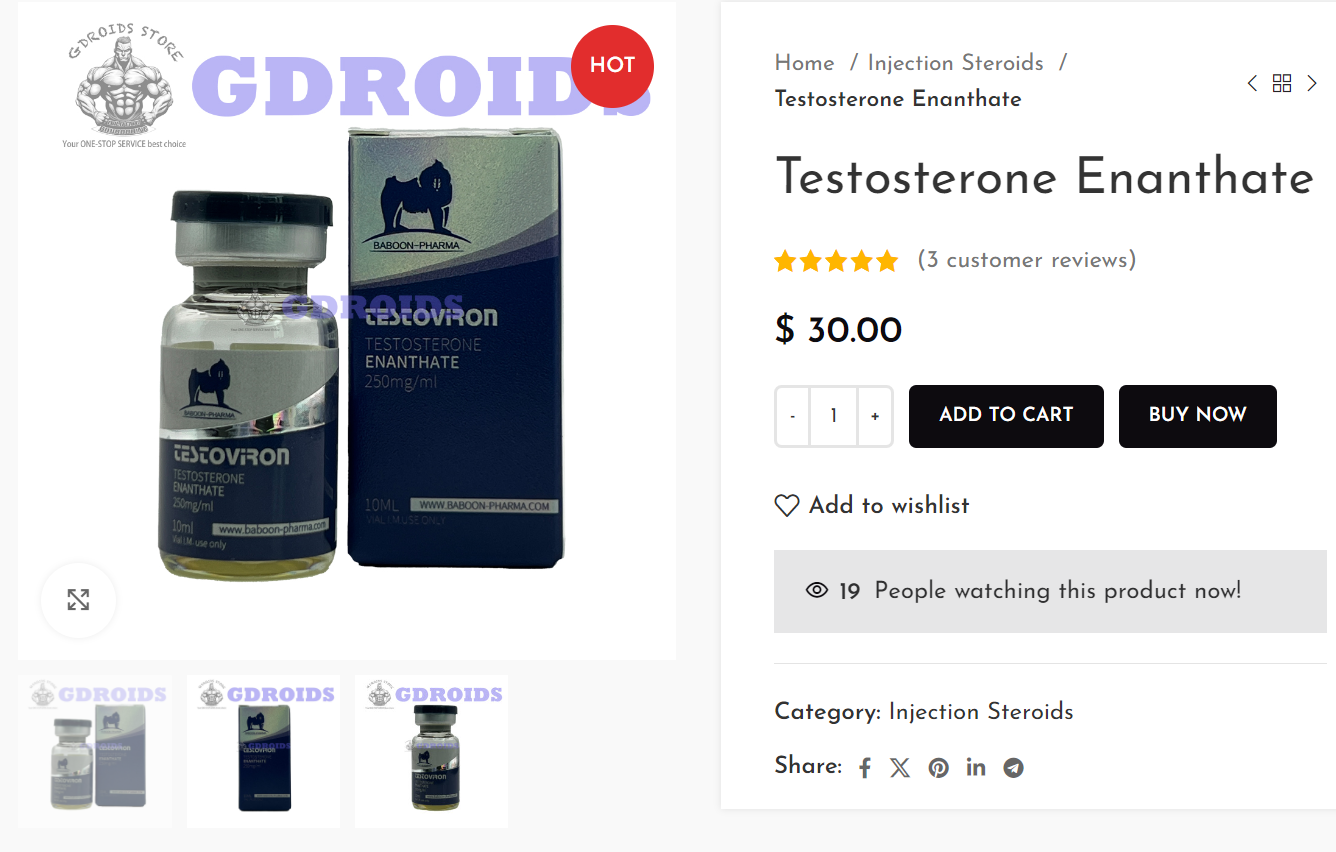
Task: Click the quantity input field
Action: point(834,416)
